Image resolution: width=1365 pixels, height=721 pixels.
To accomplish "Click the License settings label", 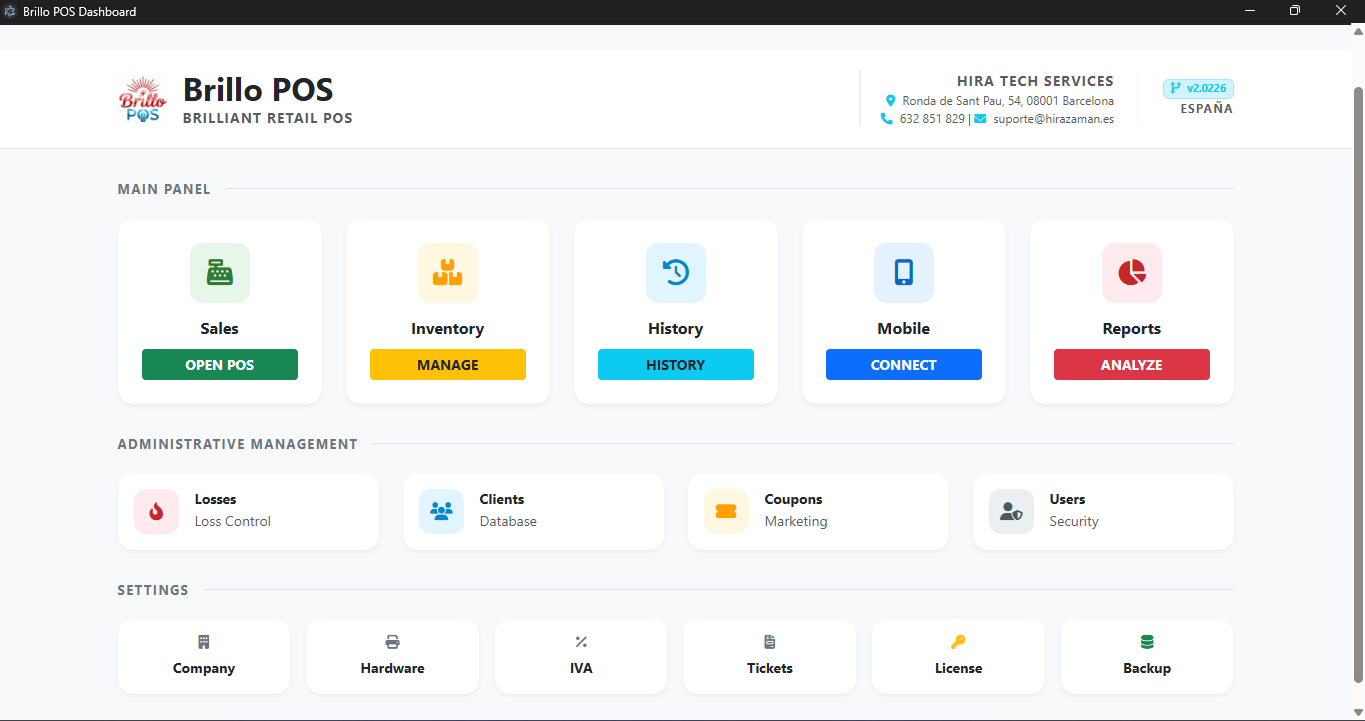I will click(x=958, y=668).
